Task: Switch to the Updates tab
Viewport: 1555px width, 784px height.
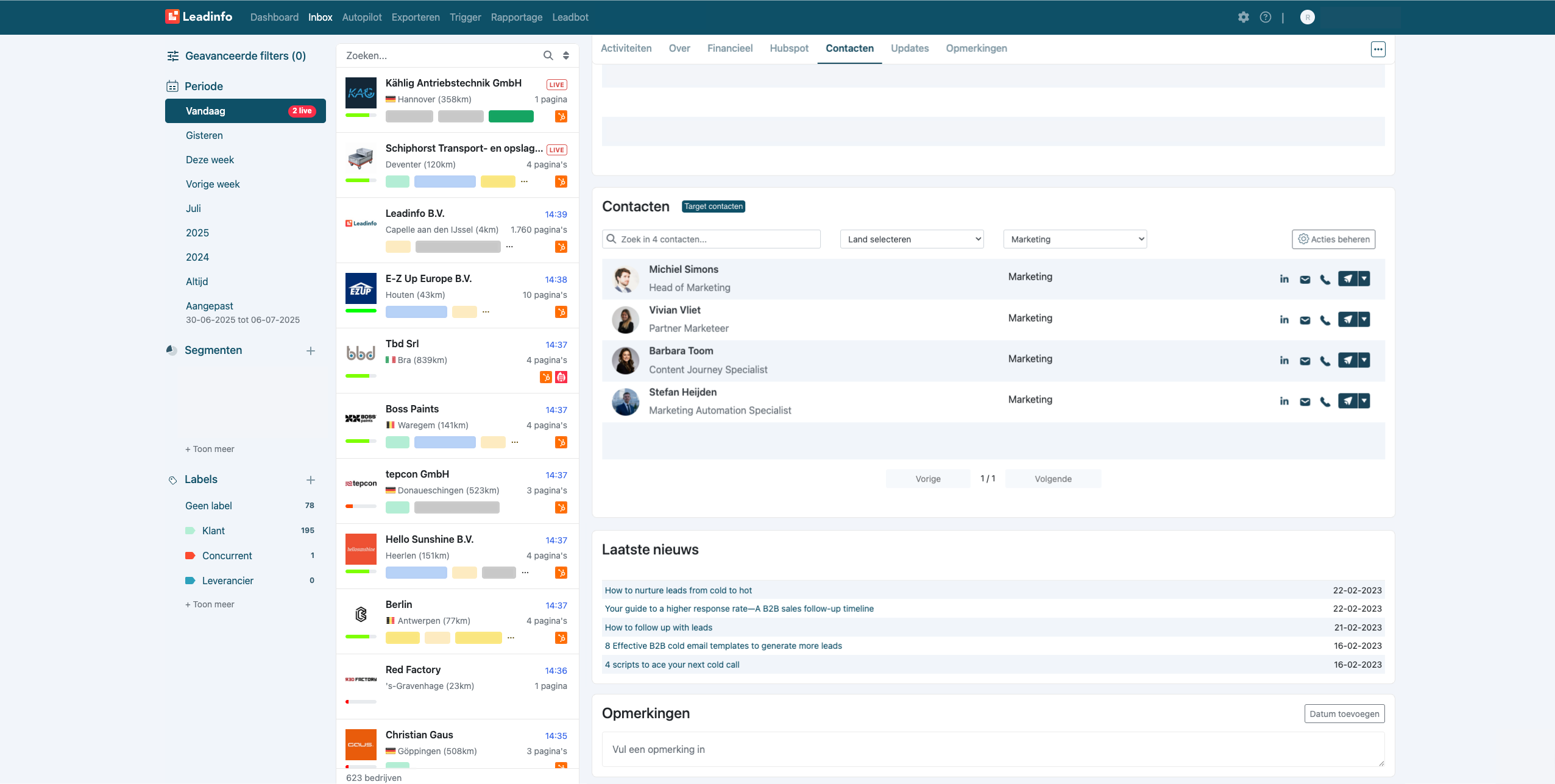Action: [909, 48]
